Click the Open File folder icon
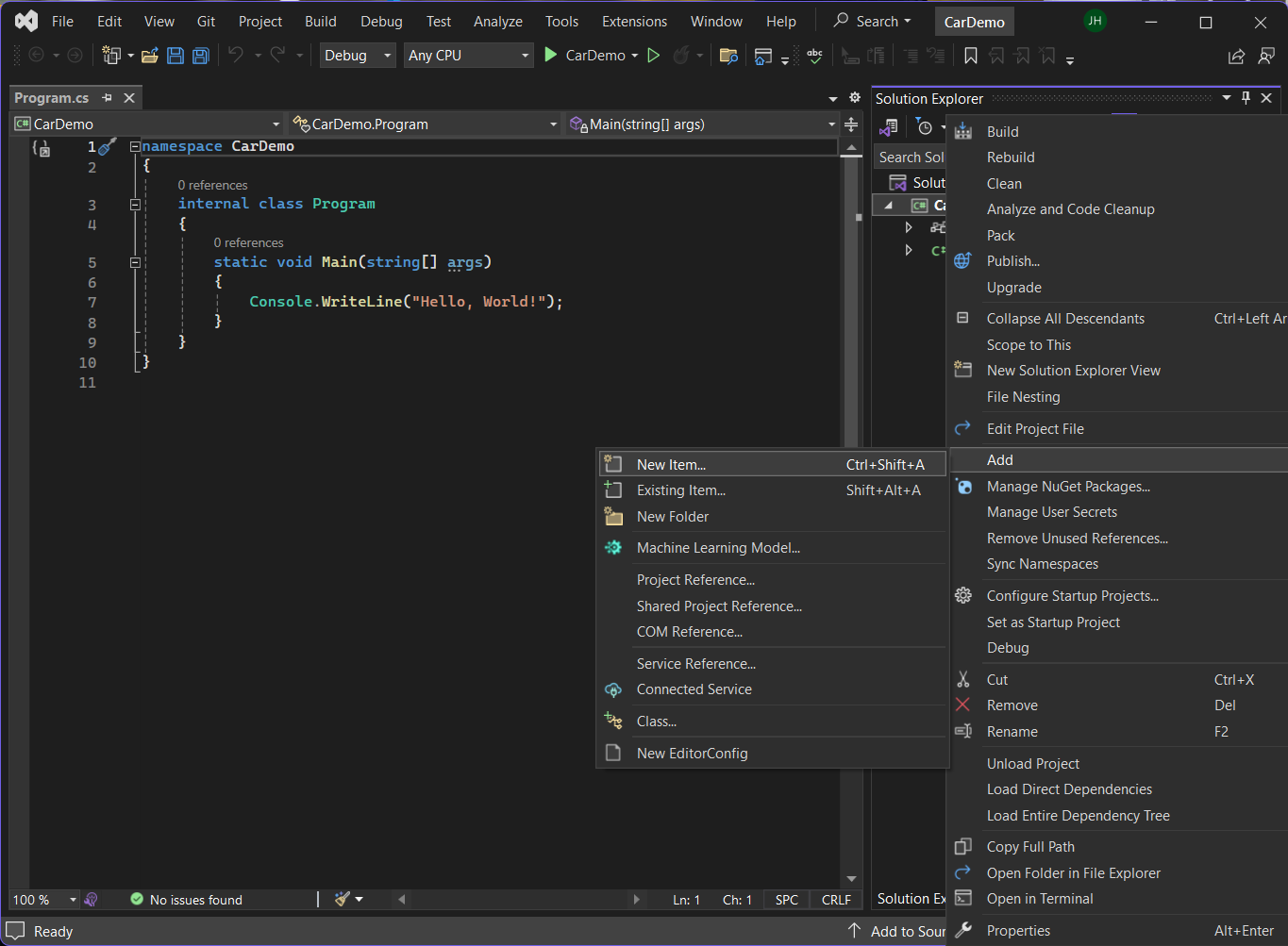1288x946 pixels. 149,56
